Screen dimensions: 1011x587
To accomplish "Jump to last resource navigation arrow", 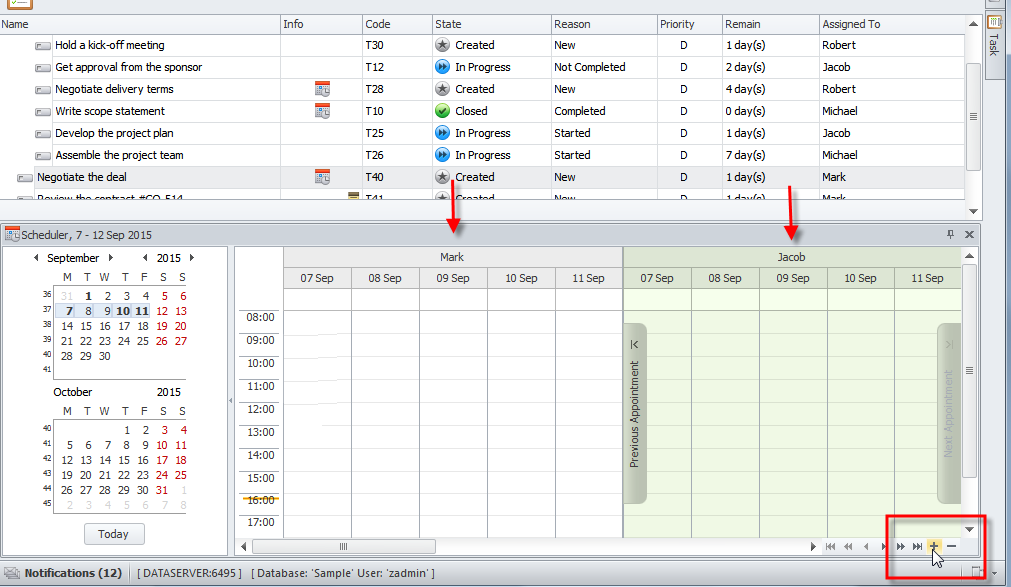I will (x=917, y=546).
